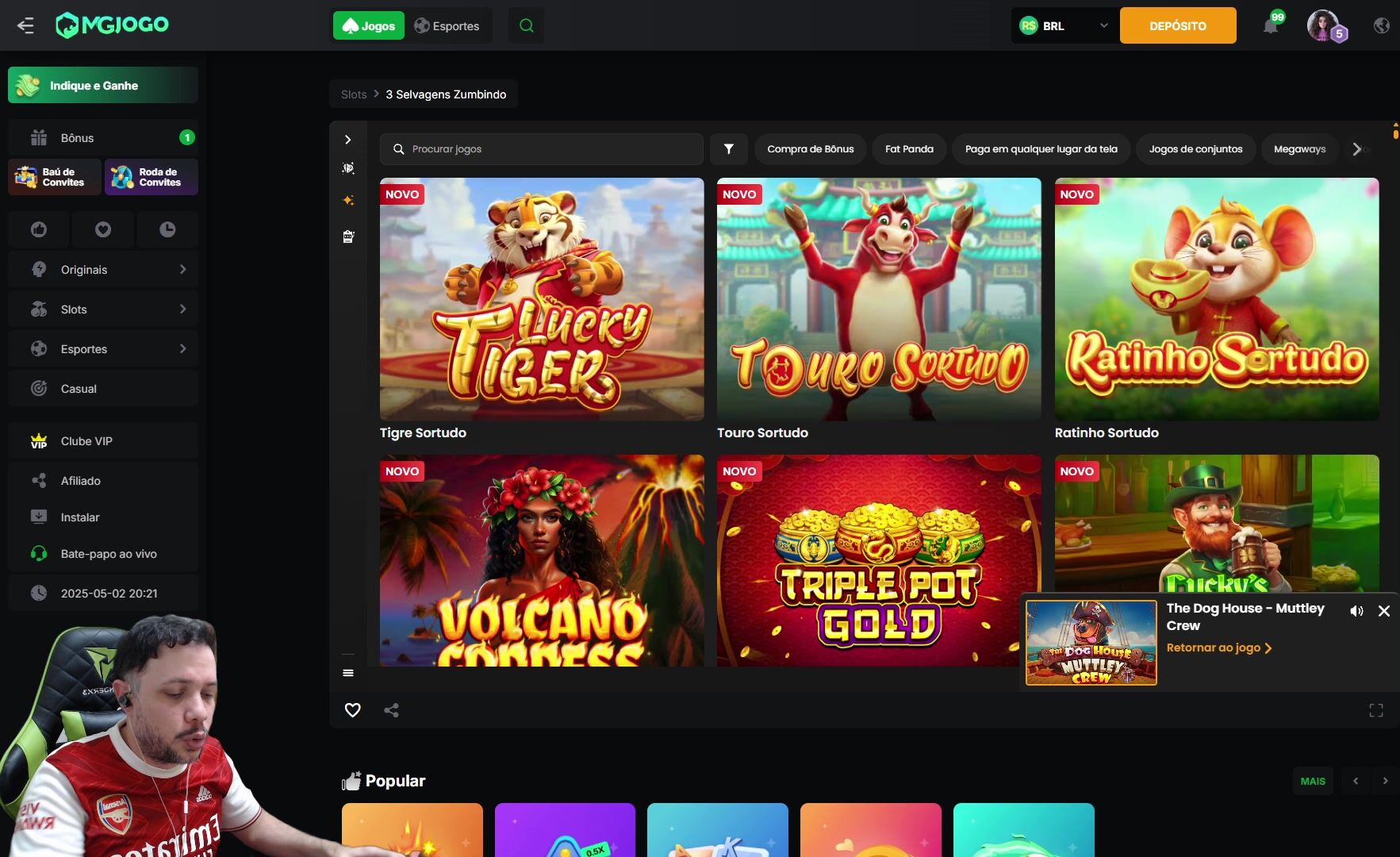
Task: Select the Megaways filter chip
Action: coord(1299,148)
